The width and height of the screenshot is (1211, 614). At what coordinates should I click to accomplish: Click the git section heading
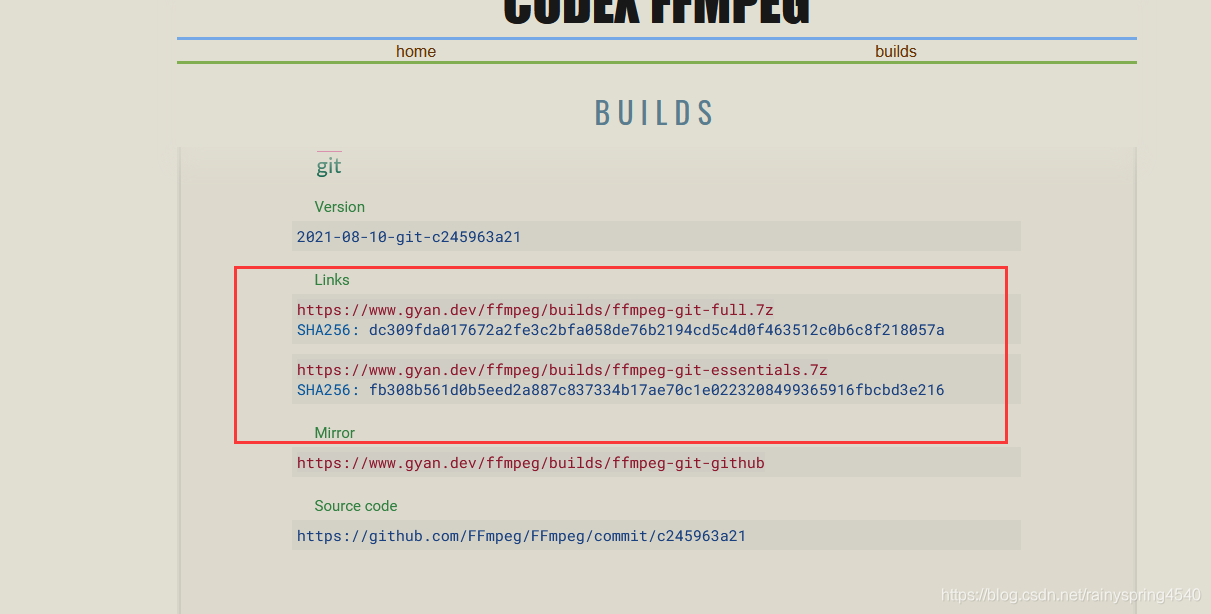(329, 166)
